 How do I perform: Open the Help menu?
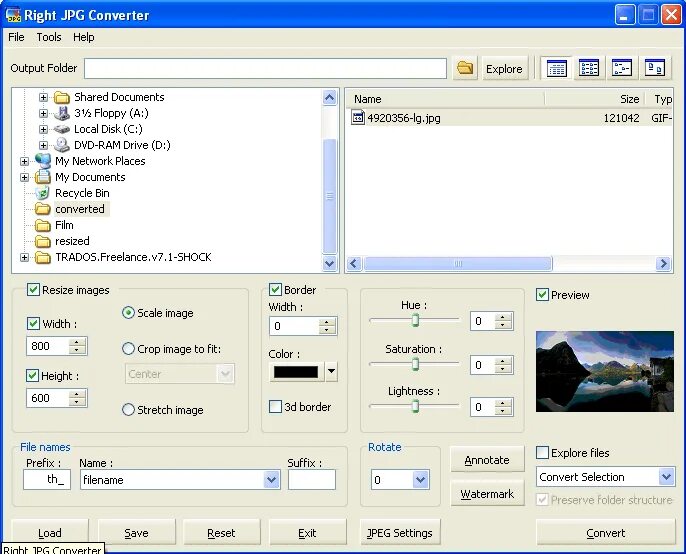pyautogui.click(x=84, y=37)
